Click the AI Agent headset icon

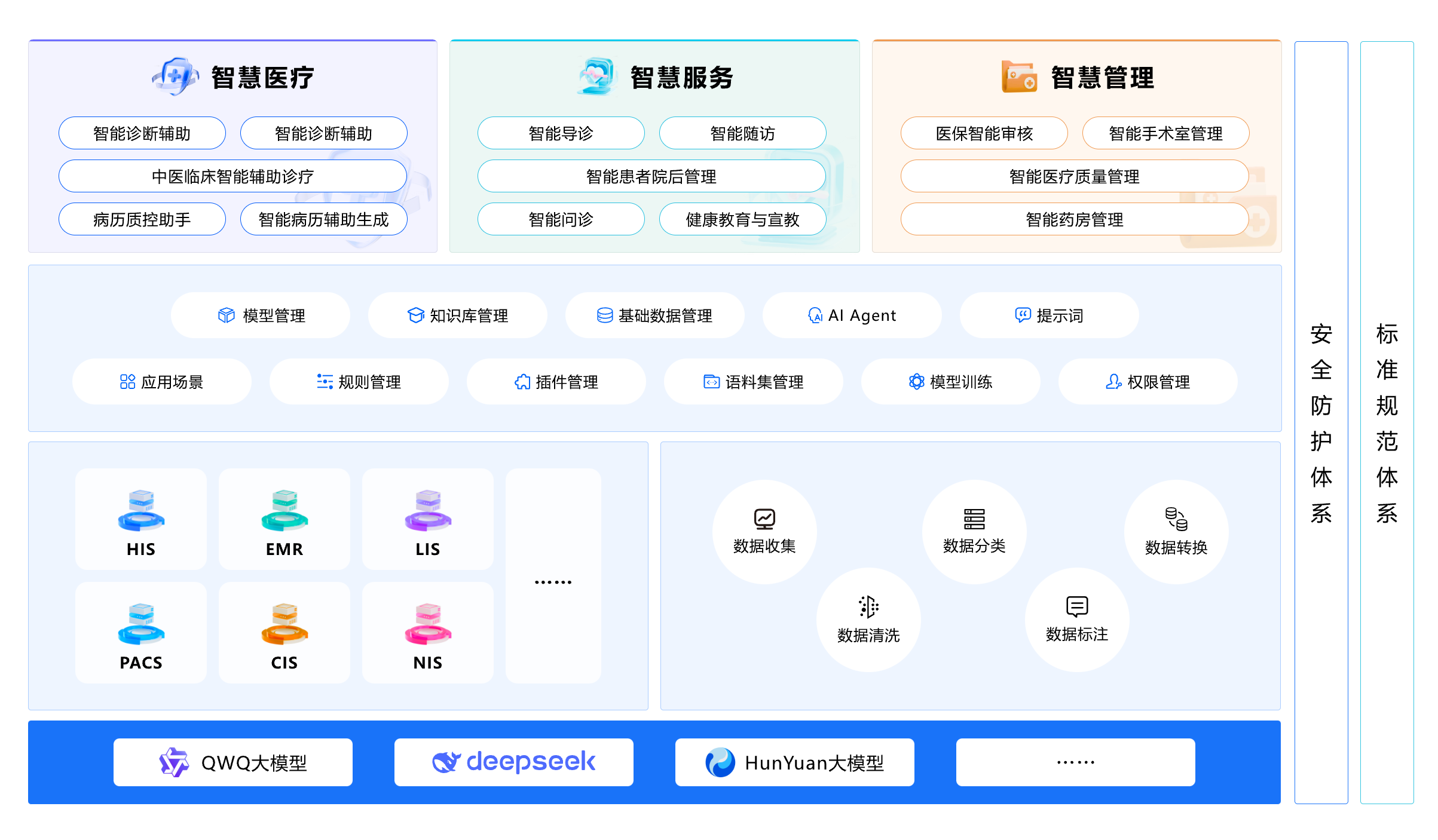[815, 315]
